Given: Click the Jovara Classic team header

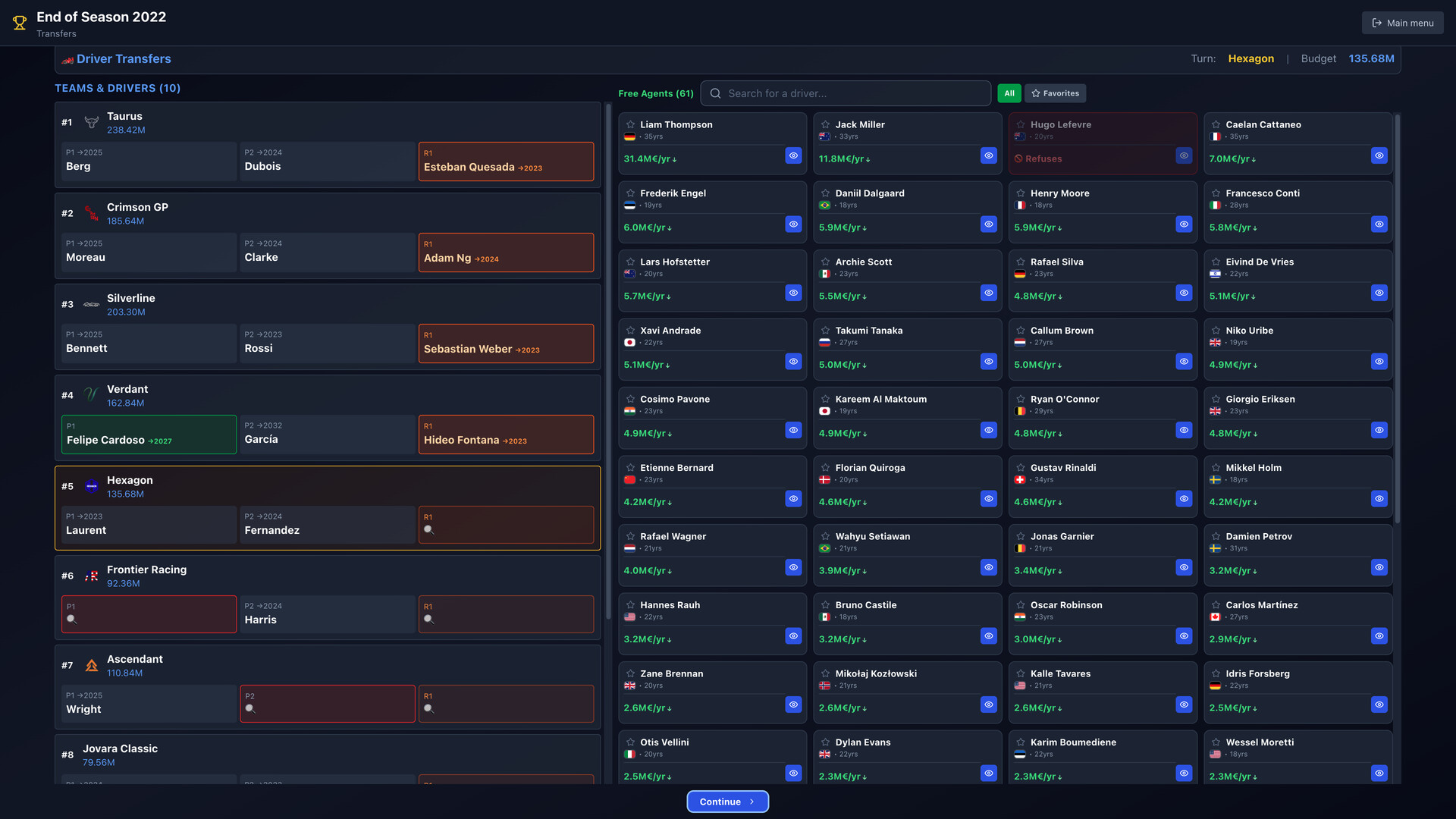Looking at the screenshot, I should [x=328, y=755].
